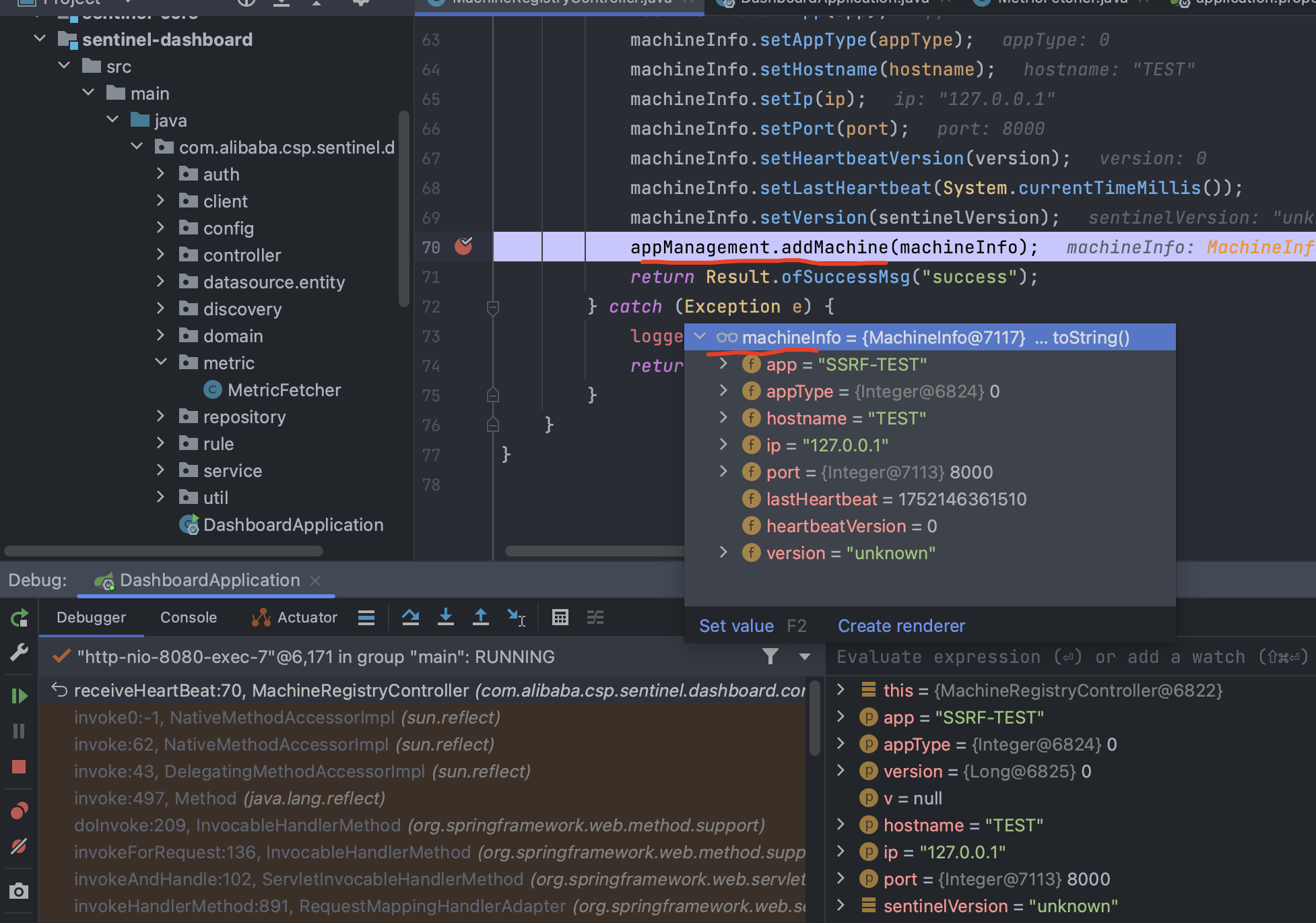This screenshot has height=923, width=1316.
Task: Open View Breakpoints with the double red circles
Action: [19, 810]
